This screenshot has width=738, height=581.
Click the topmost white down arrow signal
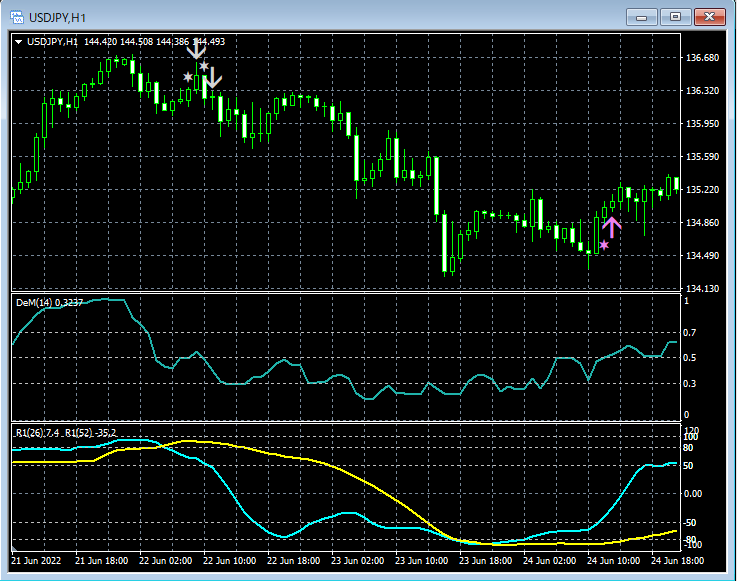tap(197, 47)
